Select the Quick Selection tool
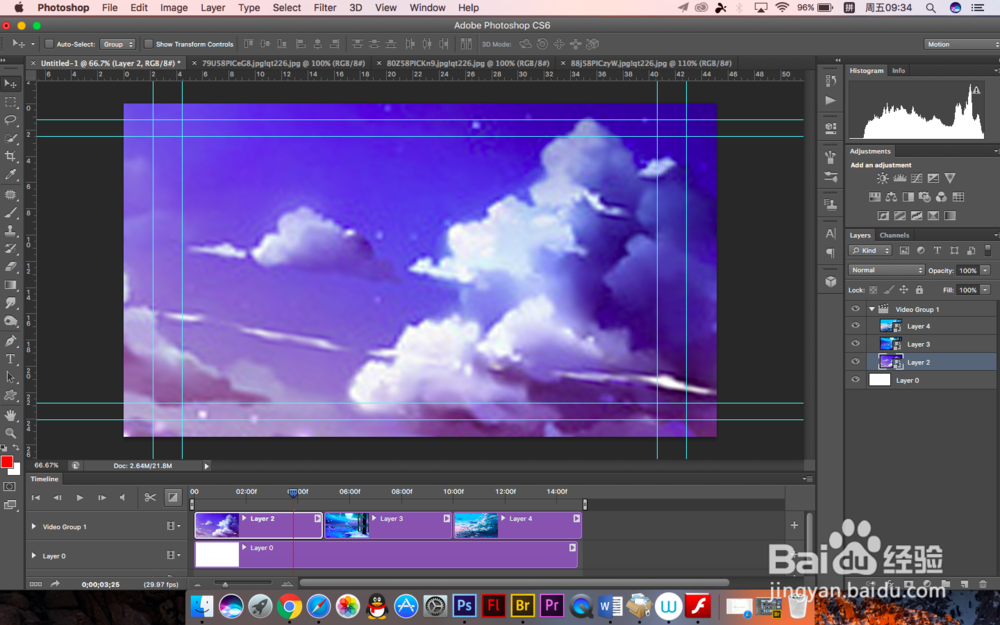This screenshot has height=625, width=1000. (10, 138)
